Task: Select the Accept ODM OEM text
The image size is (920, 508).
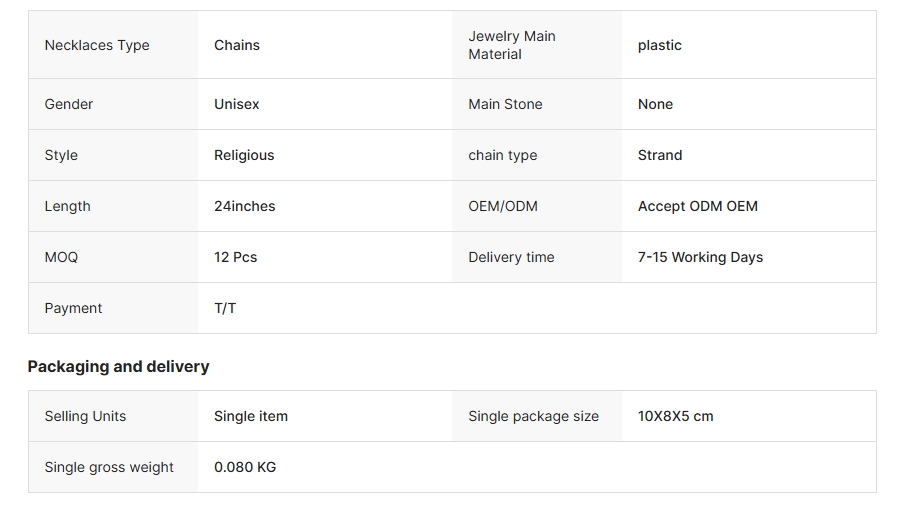Action: point(698,206)
